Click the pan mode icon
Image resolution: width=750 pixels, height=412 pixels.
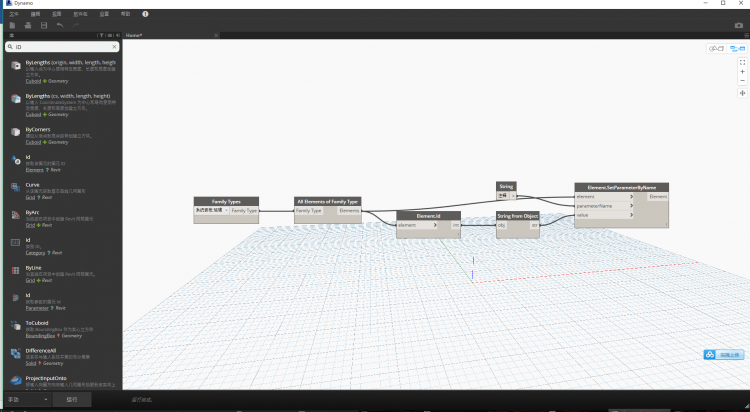click(742, 93)
